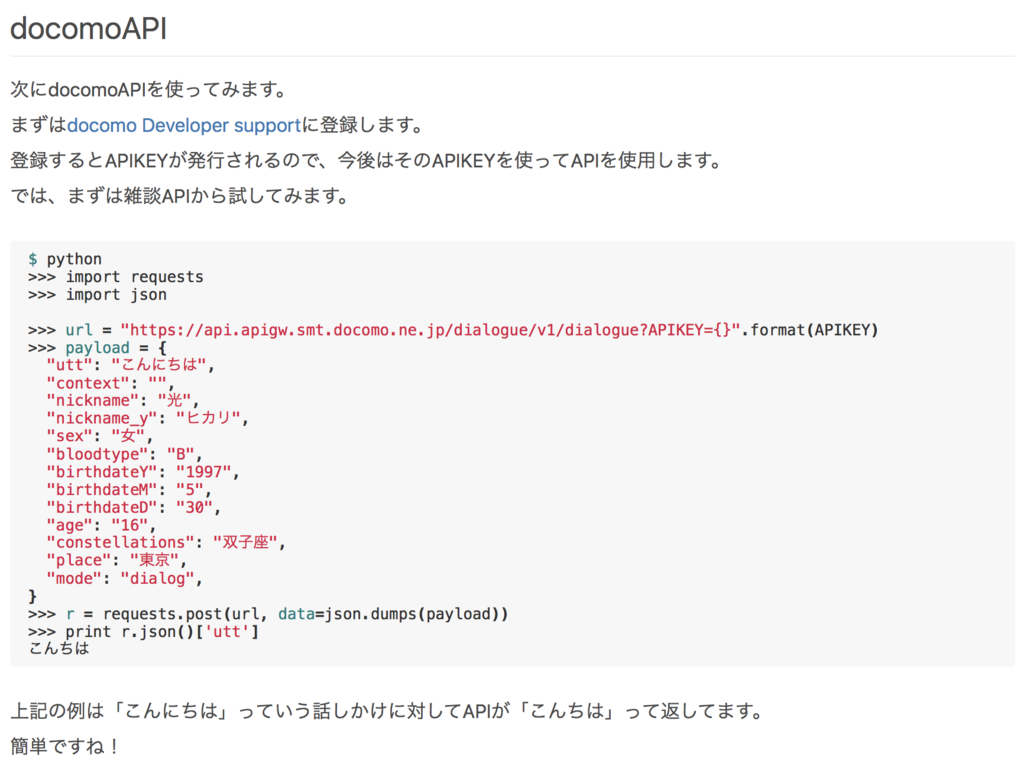Click the text '簡単ですね！'
The width and height of the screenshot is (1024, 763).
tap(66, 746)
